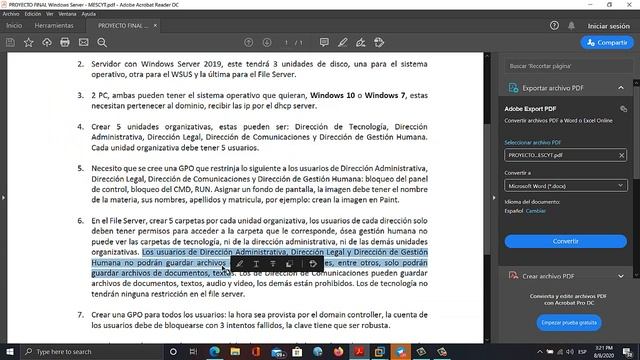Open the Edición menu
The width and height of the screenshot is (640, 360).
33,14
